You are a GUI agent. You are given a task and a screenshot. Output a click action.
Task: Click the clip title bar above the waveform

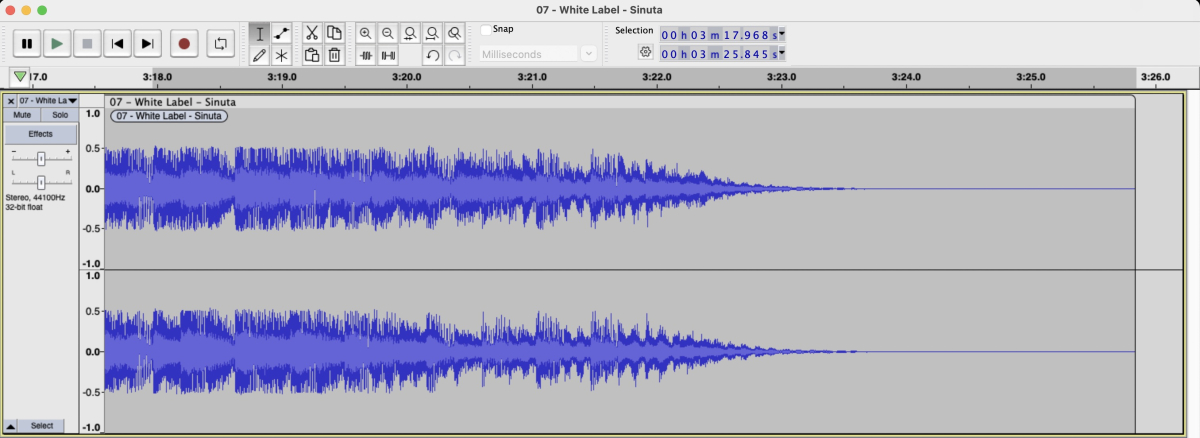[x=620, y=101]
